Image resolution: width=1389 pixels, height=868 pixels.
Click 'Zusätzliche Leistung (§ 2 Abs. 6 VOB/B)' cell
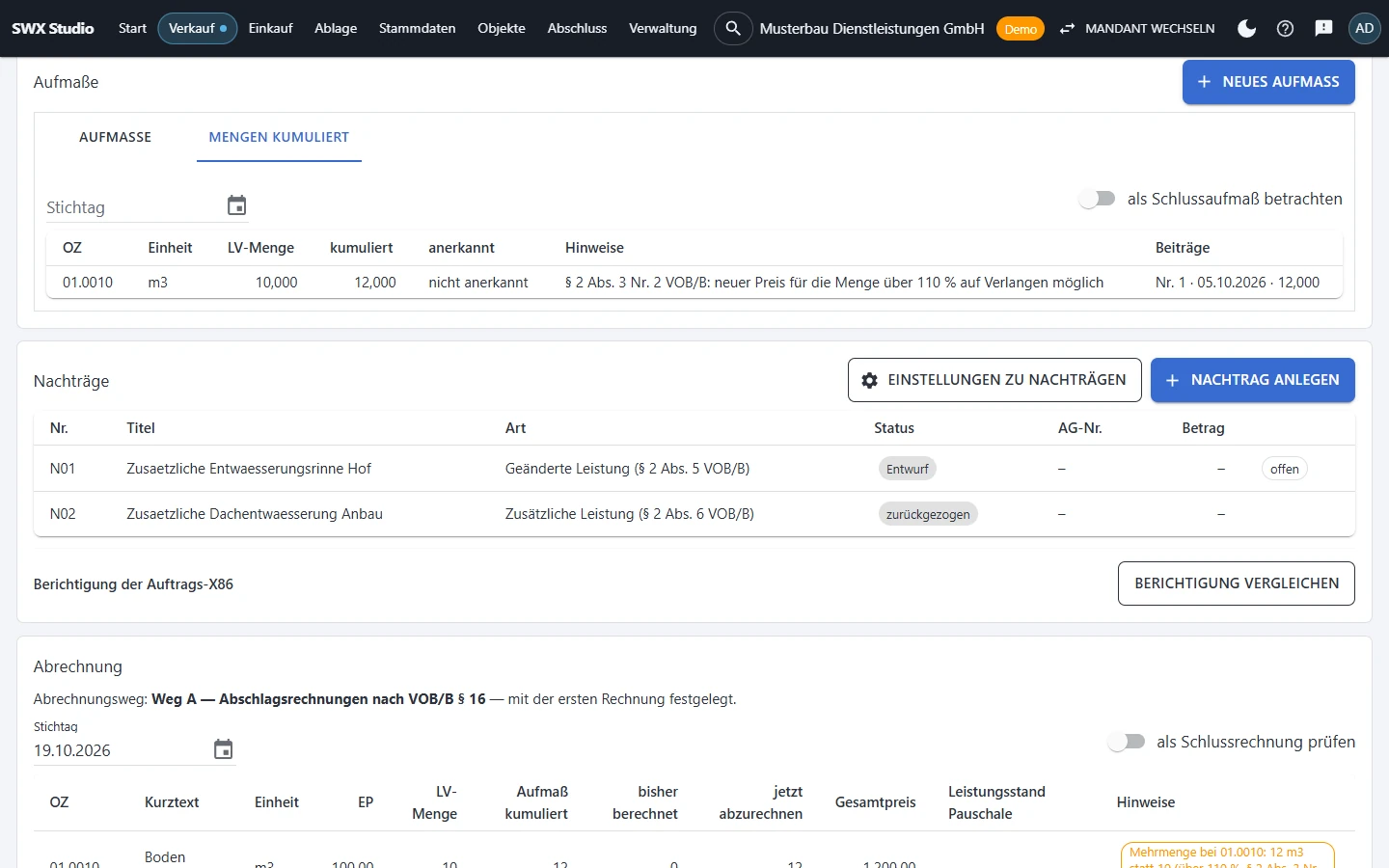(x=630, y=514)
